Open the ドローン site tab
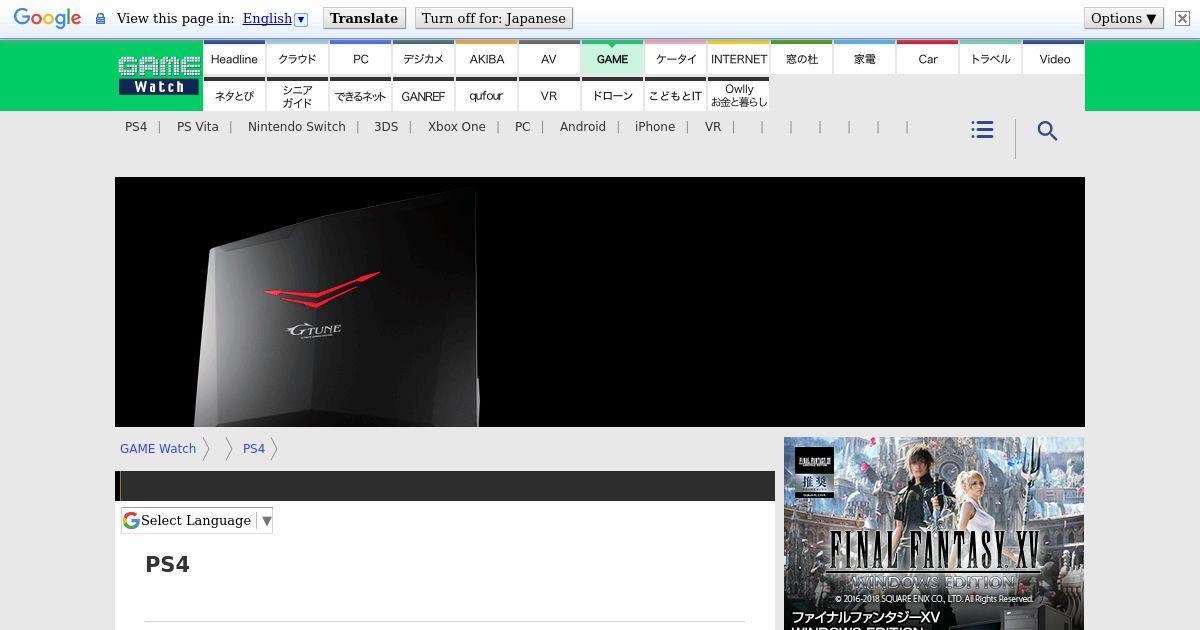1200x630 pixels. (x=612, y=94)
